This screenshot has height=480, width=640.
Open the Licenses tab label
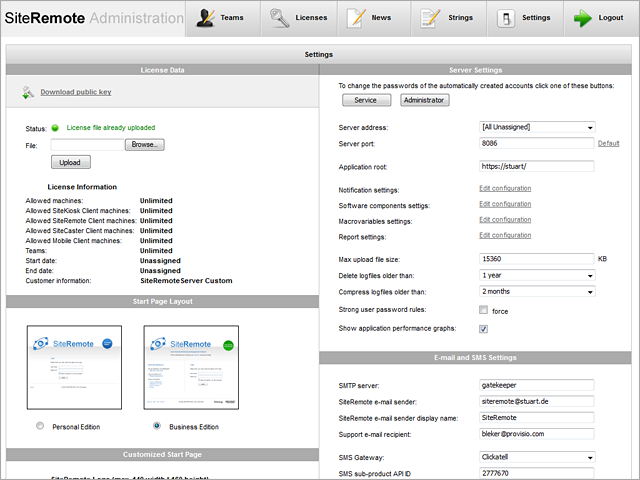(311, 18)
